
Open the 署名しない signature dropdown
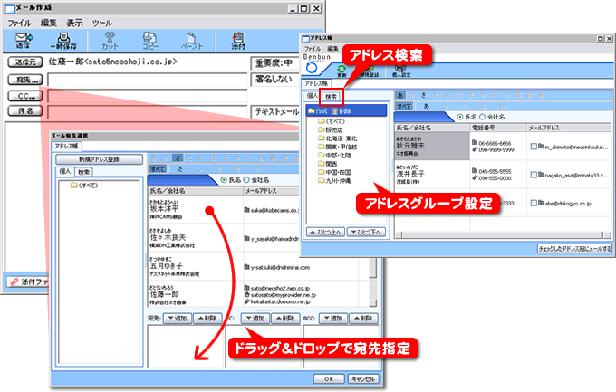click(x=275, y=79)
